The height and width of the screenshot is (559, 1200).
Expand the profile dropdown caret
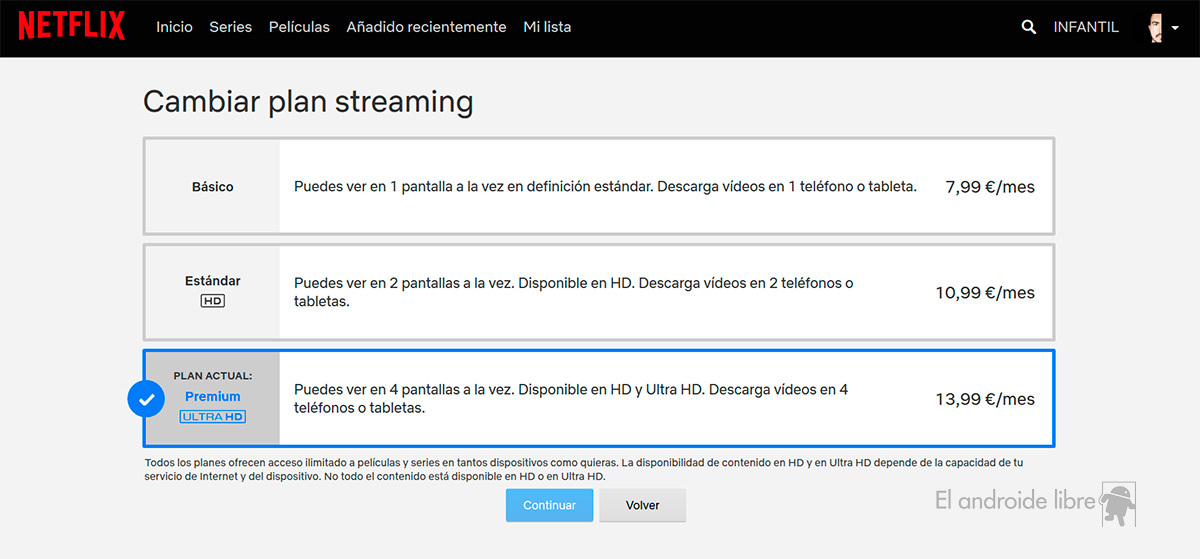coord(1175,28)
